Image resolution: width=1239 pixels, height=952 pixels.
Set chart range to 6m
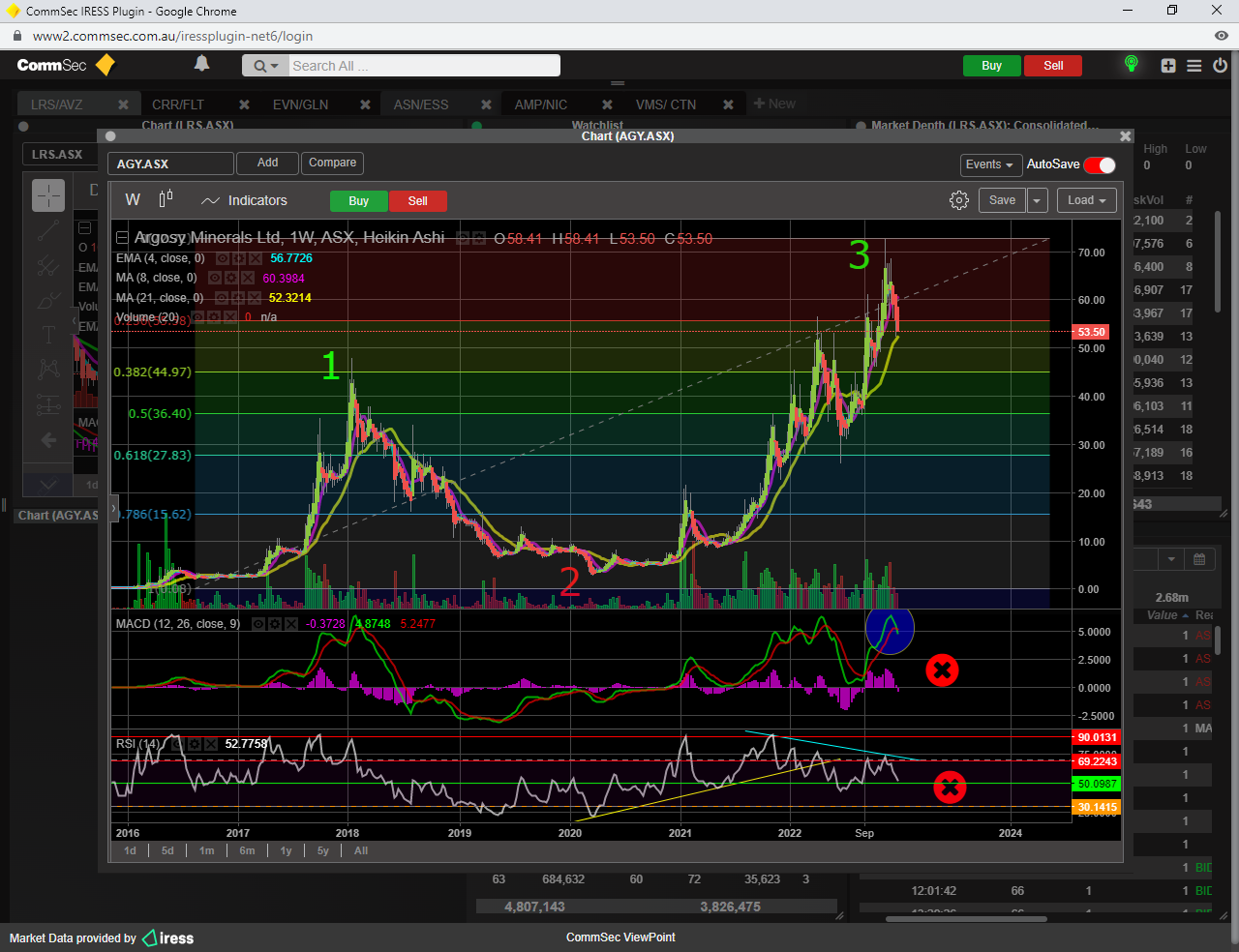[x=248, y=851]
